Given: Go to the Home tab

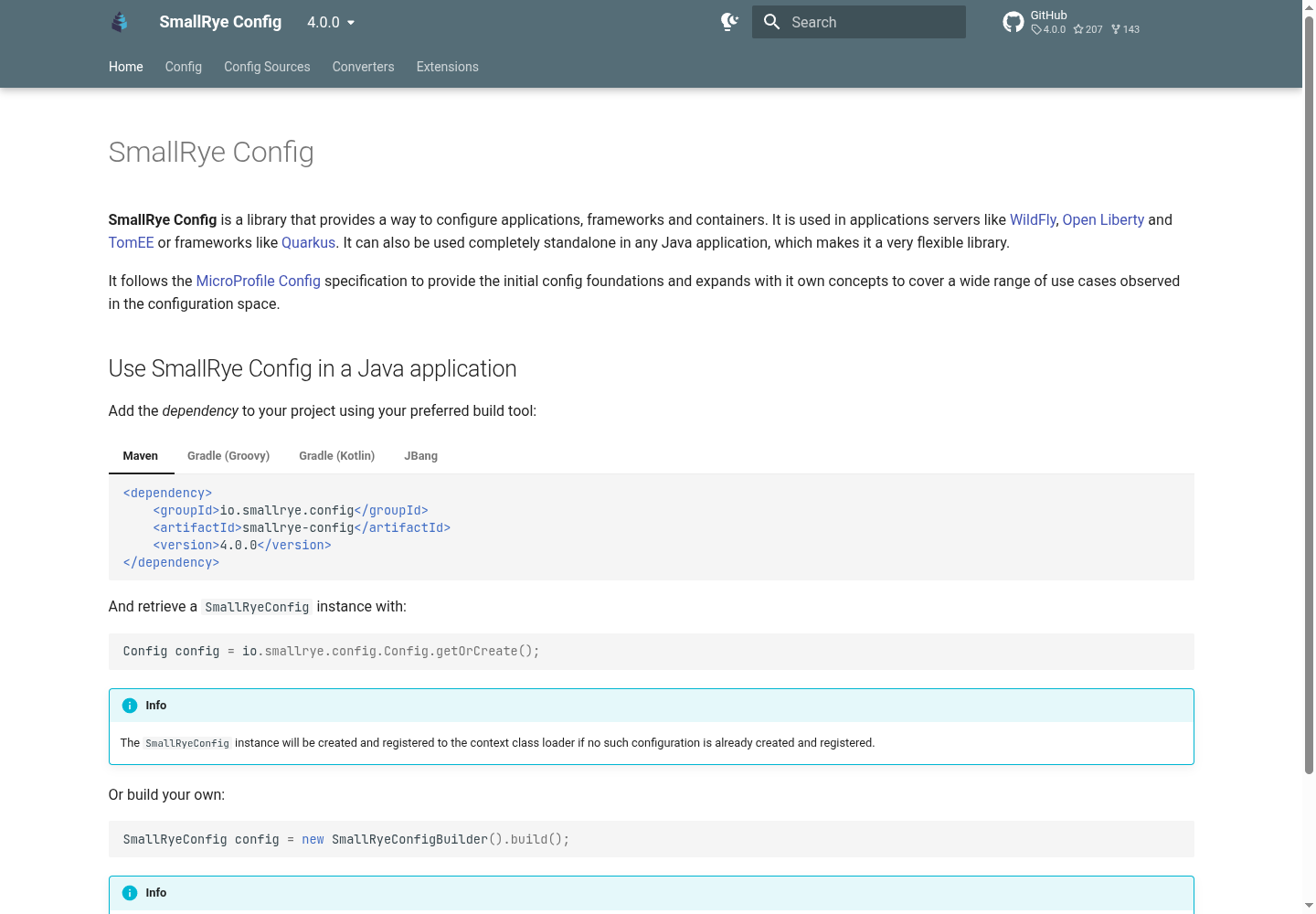Looking at the screenshot, I should 126,67.
